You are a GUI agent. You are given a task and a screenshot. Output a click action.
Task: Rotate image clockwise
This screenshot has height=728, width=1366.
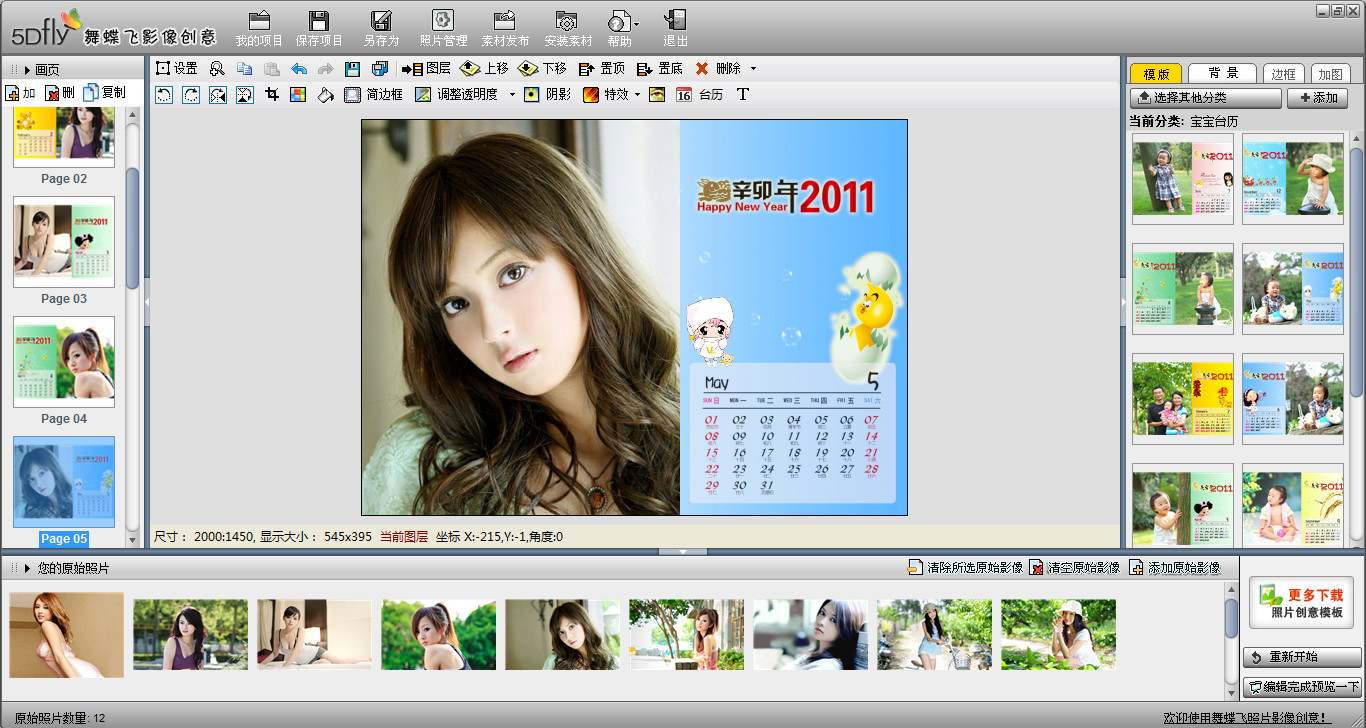[x=190, y=95]
